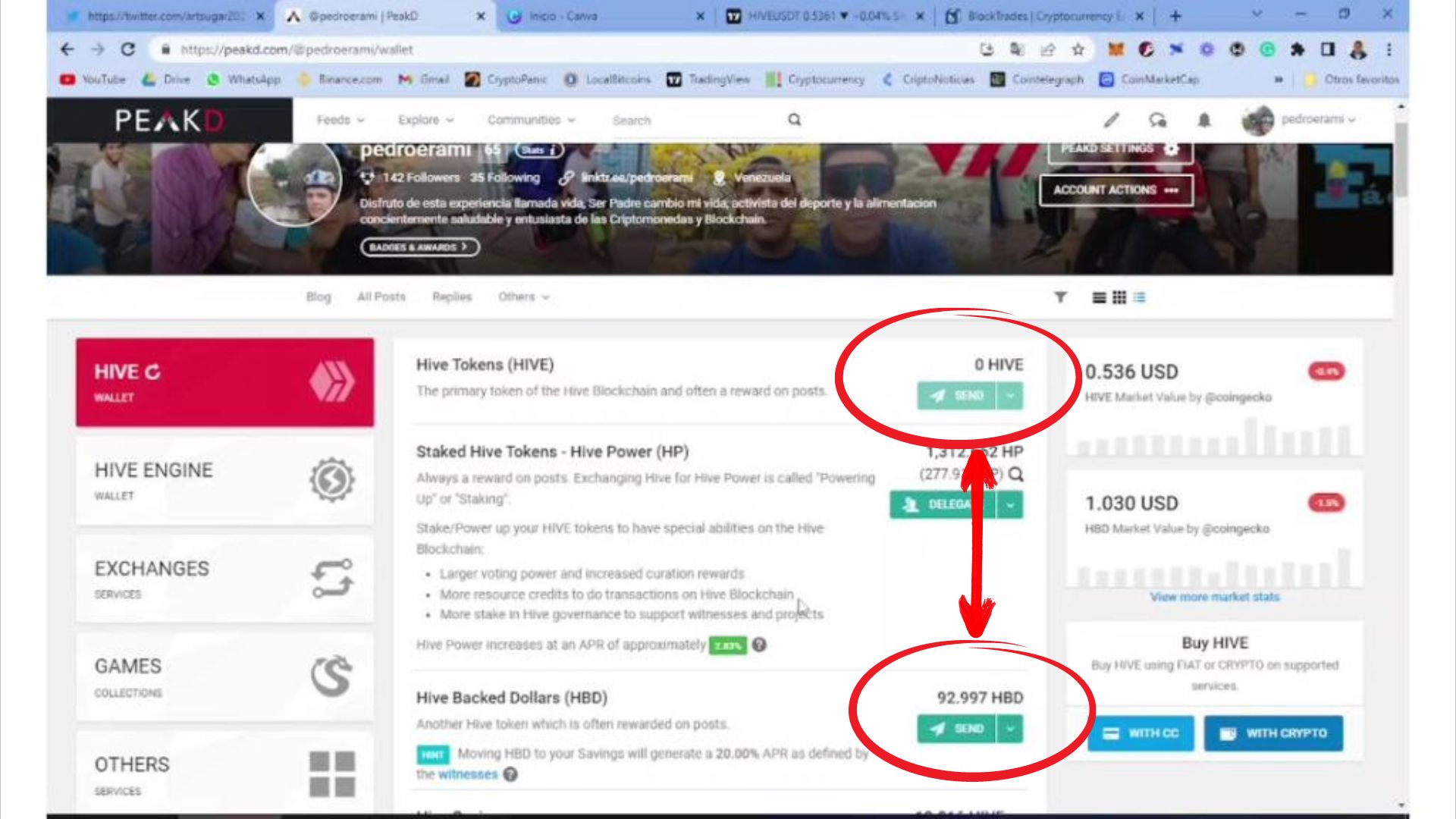This screenshot has height=819, width=1456.
Task: Click Buy HIVE With Crypto button
Action: coord(1273,733)
